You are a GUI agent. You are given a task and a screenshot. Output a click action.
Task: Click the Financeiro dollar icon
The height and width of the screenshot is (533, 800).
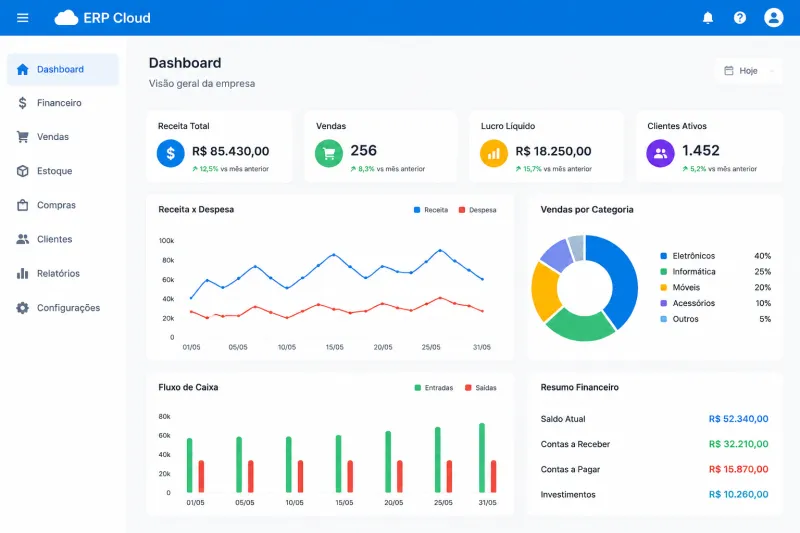pyautogui.click(x=22, y=103)
